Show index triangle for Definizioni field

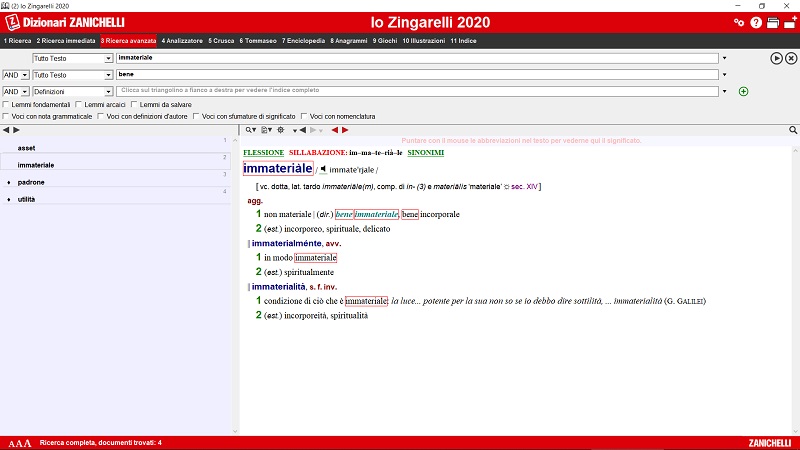click(724, 91)
